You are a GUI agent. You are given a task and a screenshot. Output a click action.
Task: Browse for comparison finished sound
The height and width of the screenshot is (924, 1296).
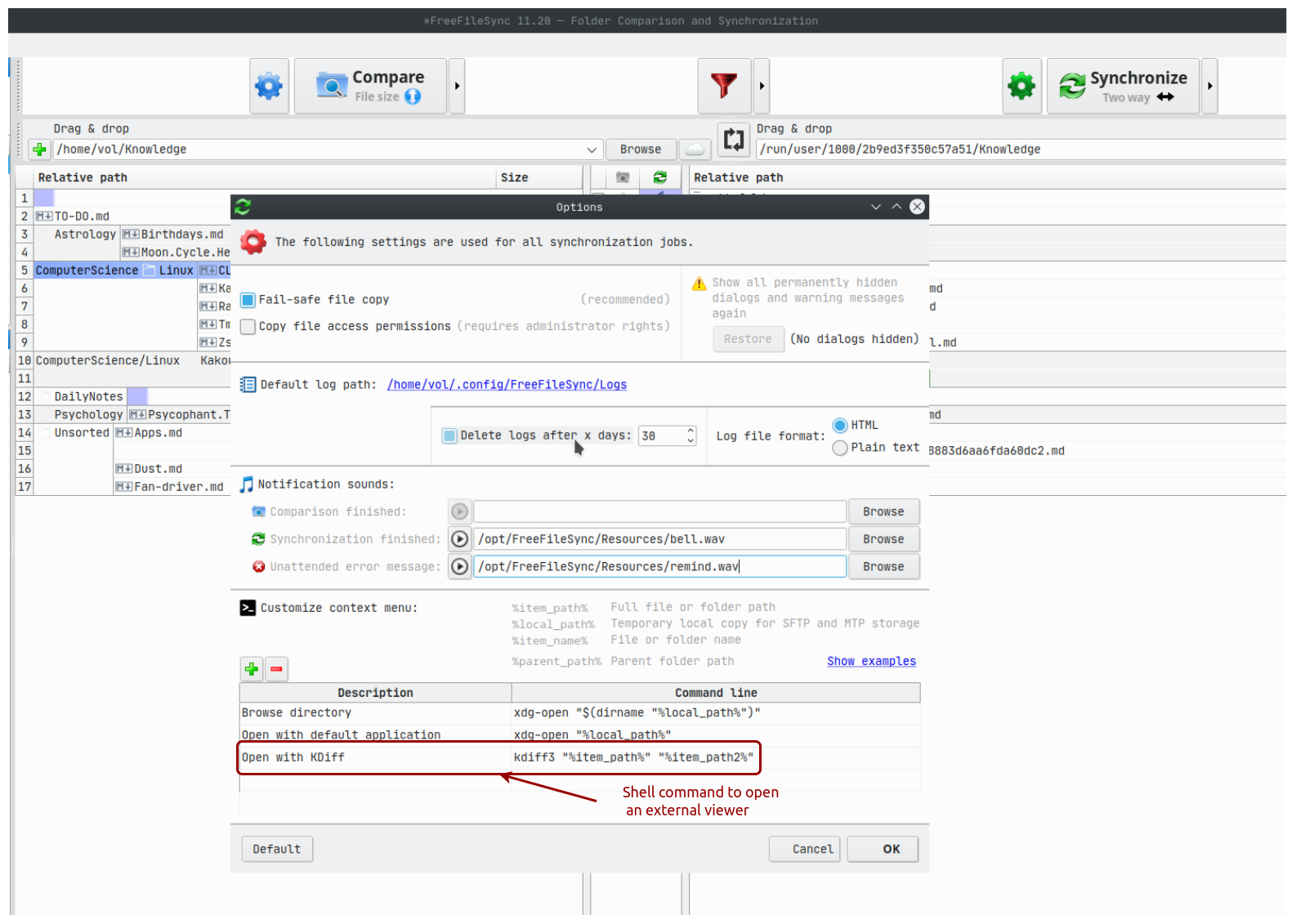(884, 512)
